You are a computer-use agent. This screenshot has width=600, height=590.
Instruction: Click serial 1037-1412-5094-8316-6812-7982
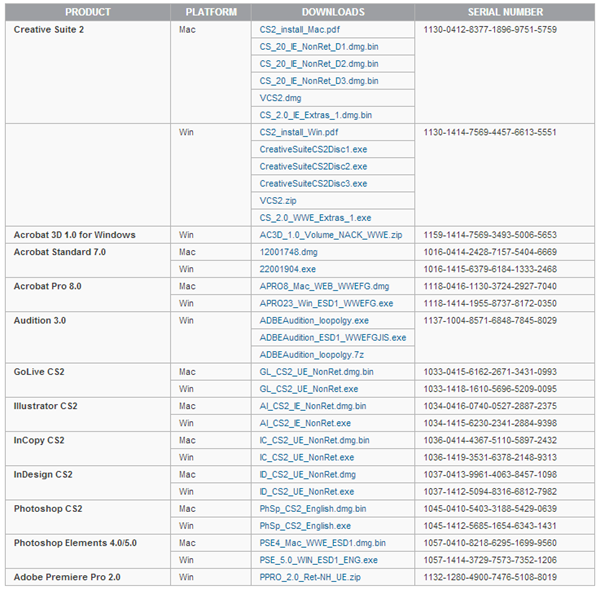[490, 492]
